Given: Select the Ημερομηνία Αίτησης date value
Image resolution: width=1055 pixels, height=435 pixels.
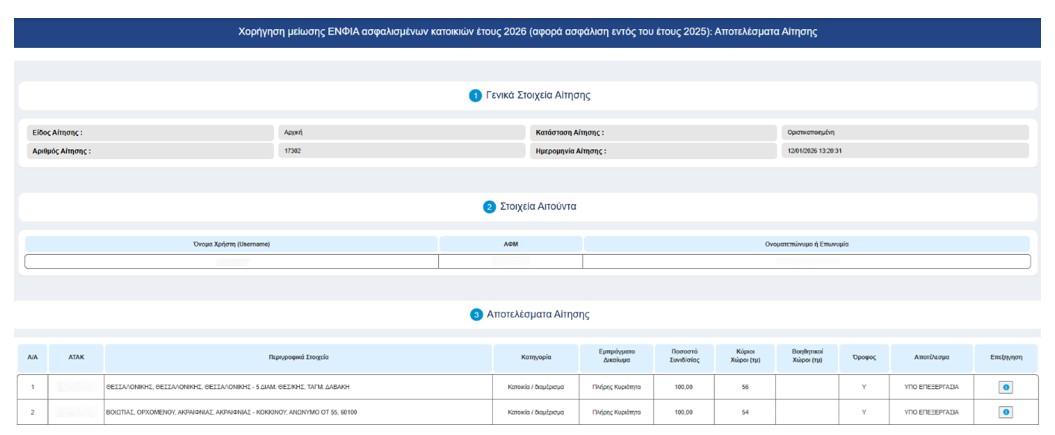Looking at the screenshot, I should (904, 150).
